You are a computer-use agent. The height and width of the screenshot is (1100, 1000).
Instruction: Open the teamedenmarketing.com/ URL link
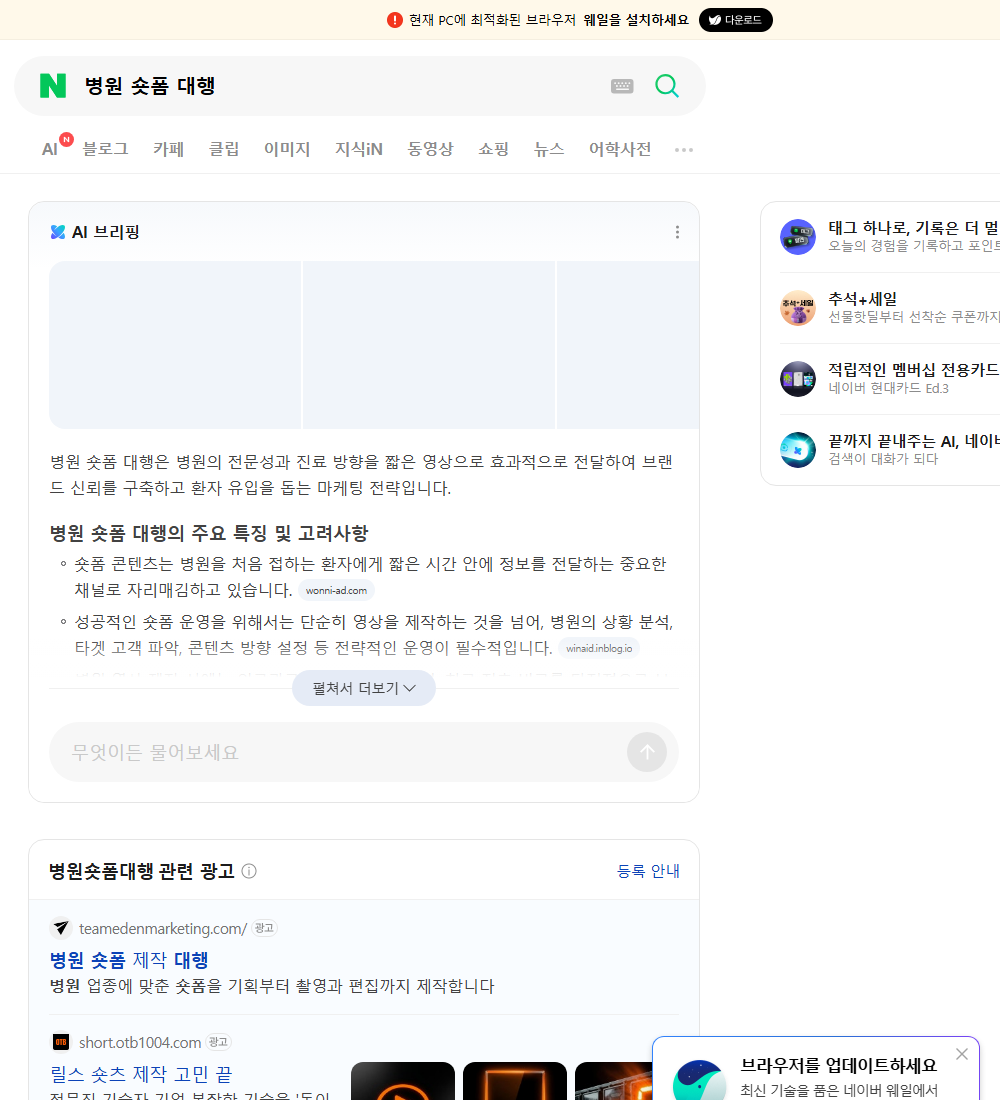click(163, 928)
